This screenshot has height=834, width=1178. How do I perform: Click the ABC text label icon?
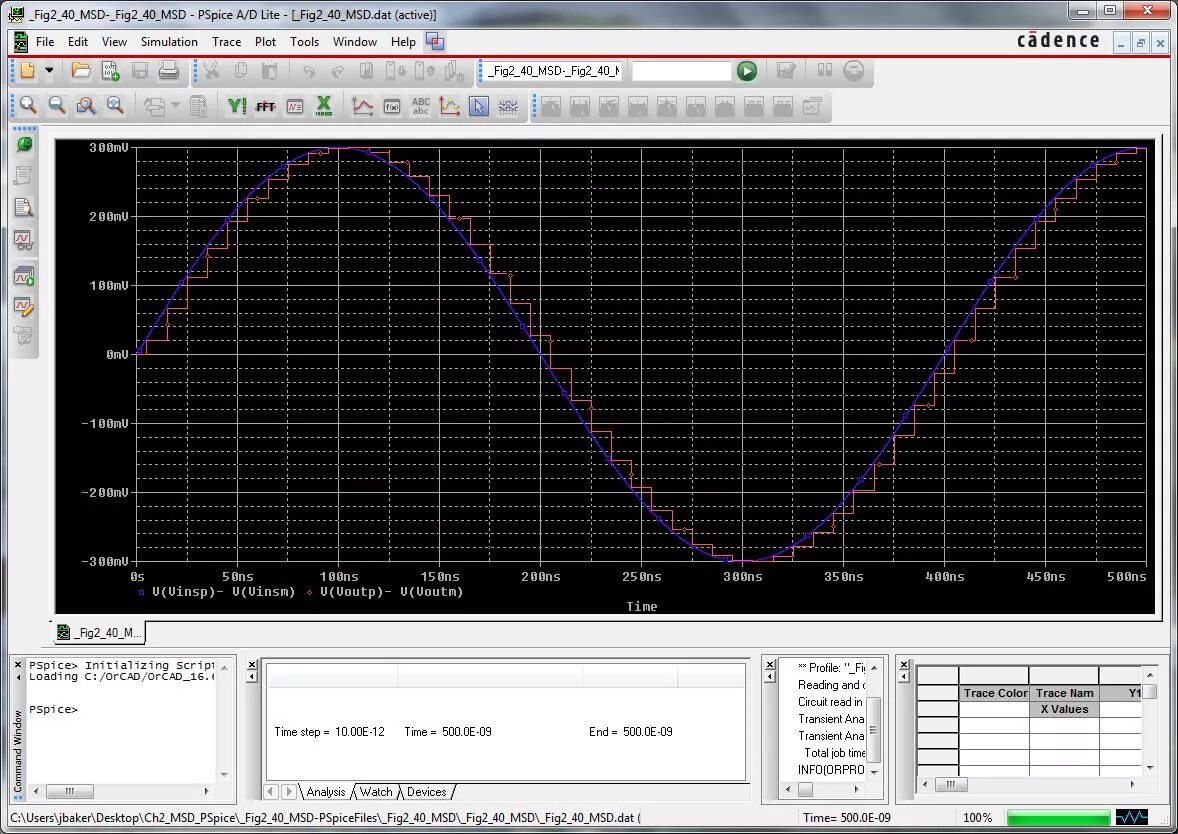click(421, 105)
